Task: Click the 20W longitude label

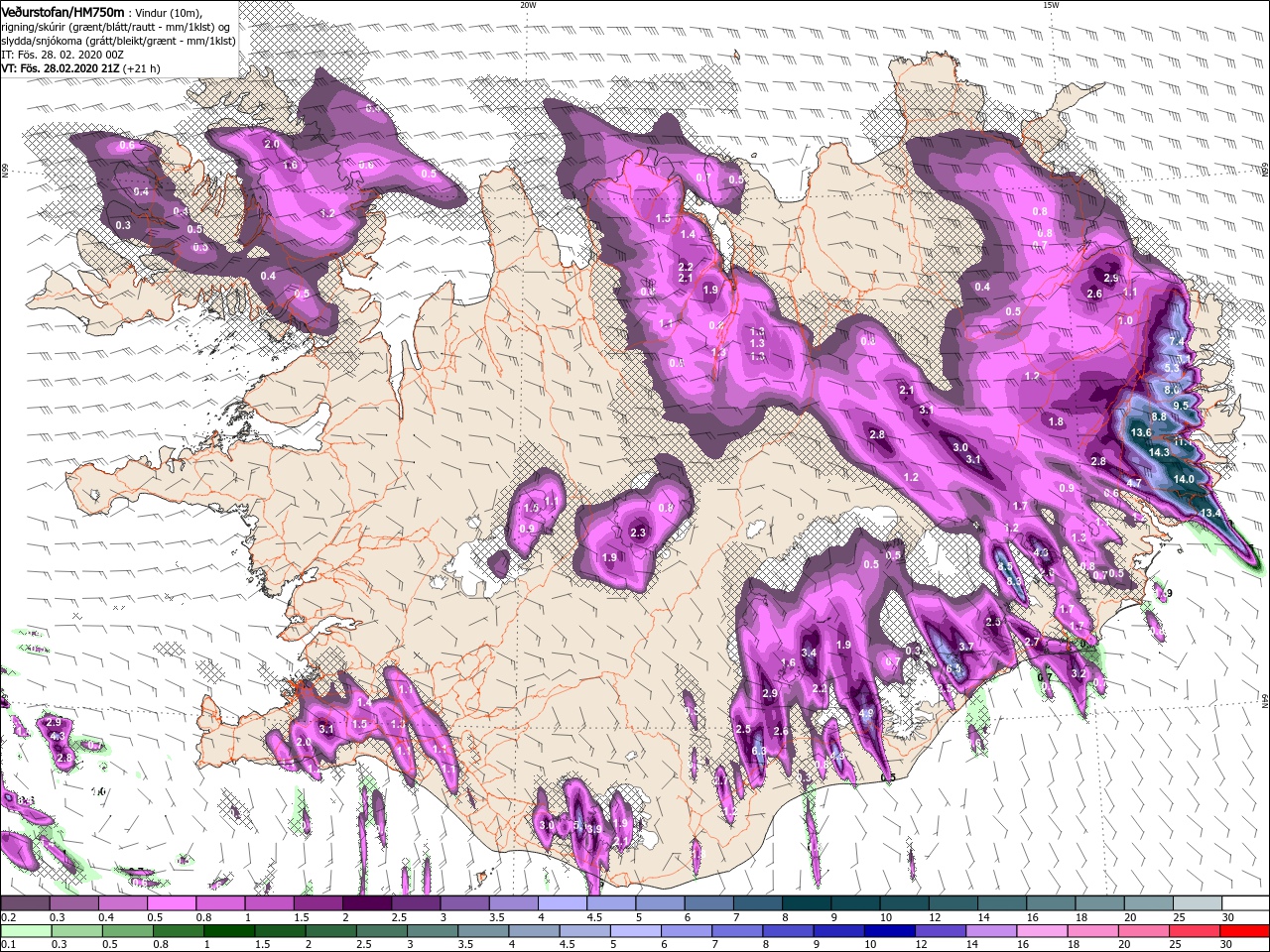Action: pyautogui.click(x=528, y=5)
